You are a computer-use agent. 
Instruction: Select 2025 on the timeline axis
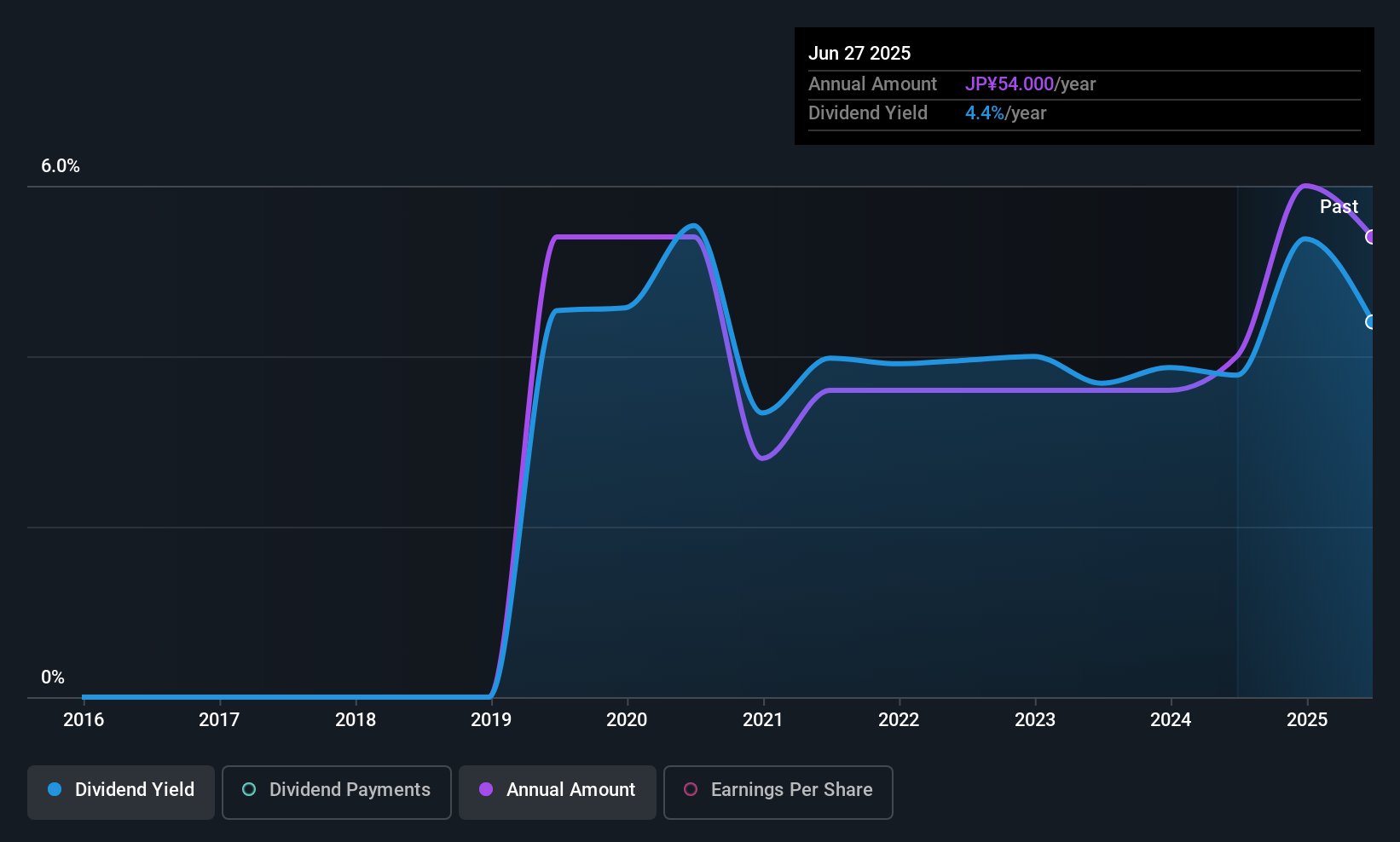coord(1309,719)
